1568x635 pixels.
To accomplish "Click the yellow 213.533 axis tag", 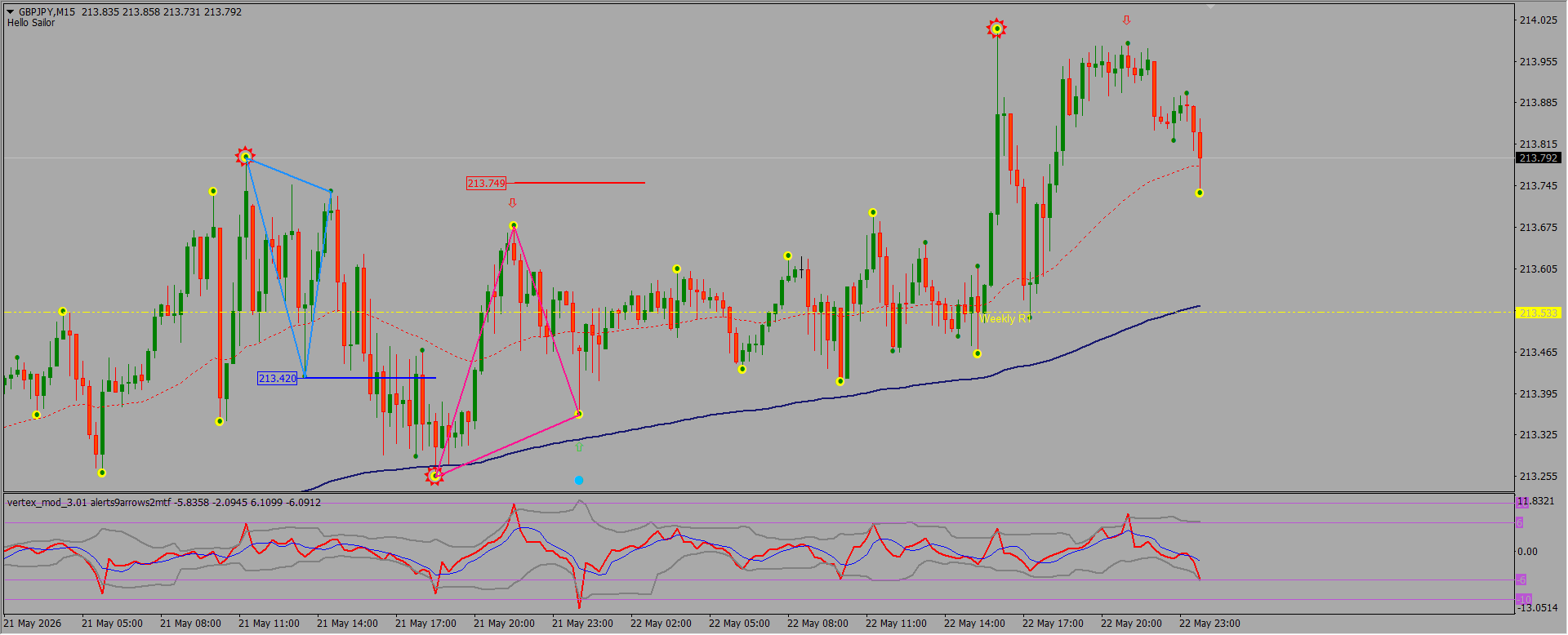I will [x=1539, y=313].
